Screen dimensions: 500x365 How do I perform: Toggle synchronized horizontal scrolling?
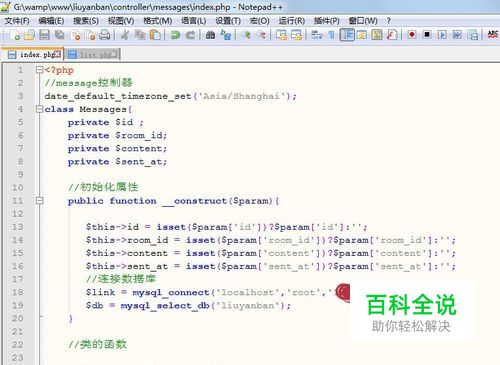click(296, 35)
